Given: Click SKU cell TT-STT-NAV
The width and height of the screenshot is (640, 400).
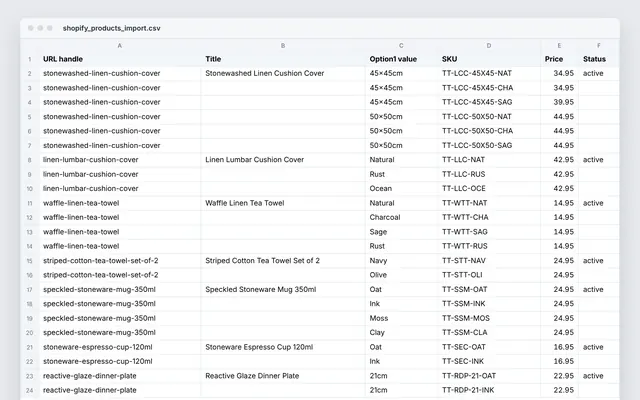Looking at the screenshot, I should pyautogui.click(x=489, y=261).
